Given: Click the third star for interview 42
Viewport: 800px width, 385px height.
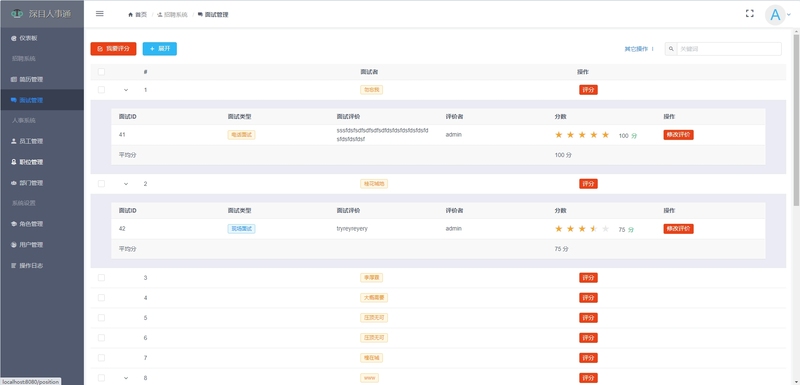Looking at the screenshot, I should point(582,229).
